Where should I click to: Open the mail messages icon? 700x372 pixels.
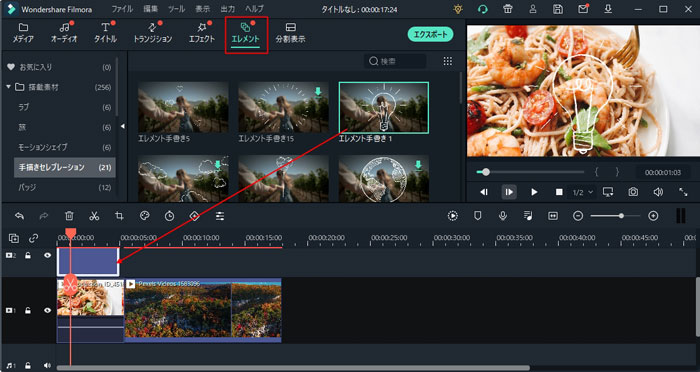(x=583, y=9)
